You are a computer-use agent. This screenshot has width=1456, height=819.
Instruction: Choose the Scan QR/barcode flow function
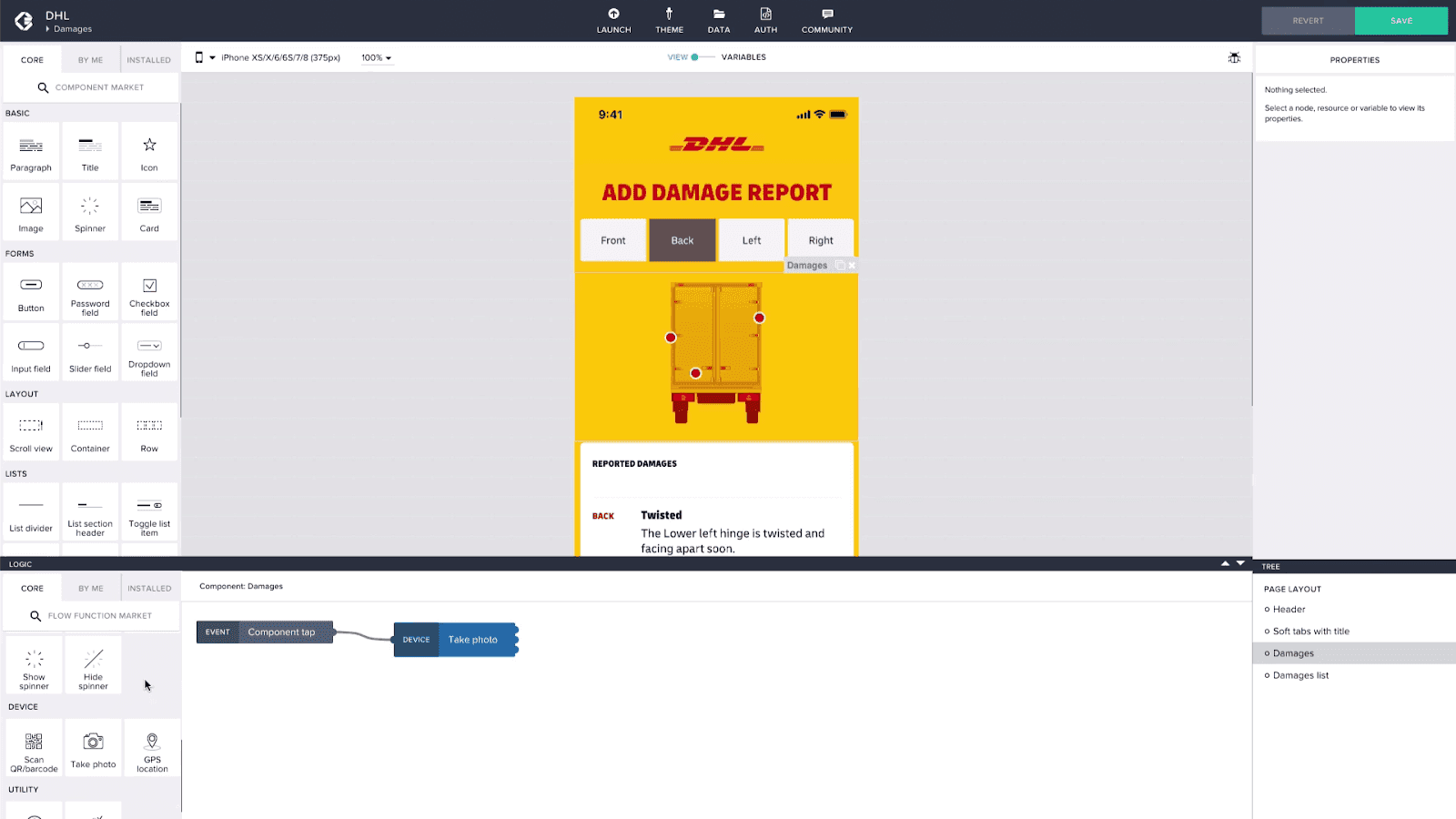[x=34, y=748]
